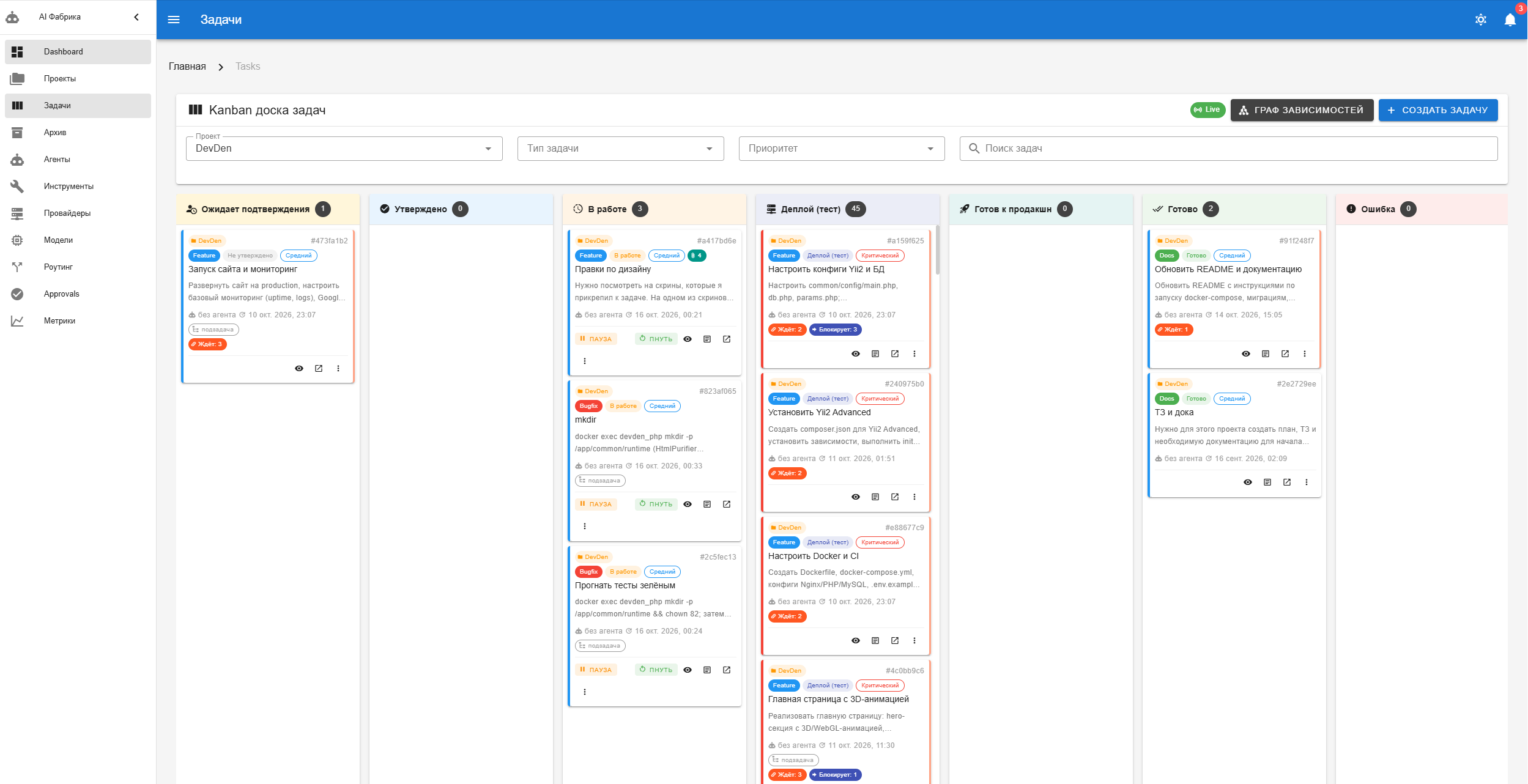The height and width of the screenshot is (784, 1528).
Task: Click eye icon on Обновить README card
Action: click(x=1246, y=354)
